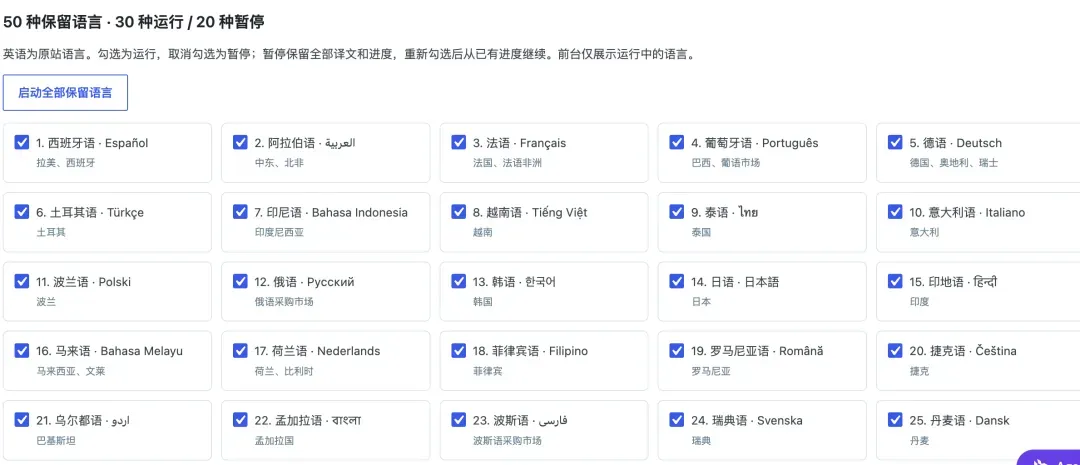1080x465 pixels.
Task: Click the subtitle 俄语采购市场
Action: [284, 302]
